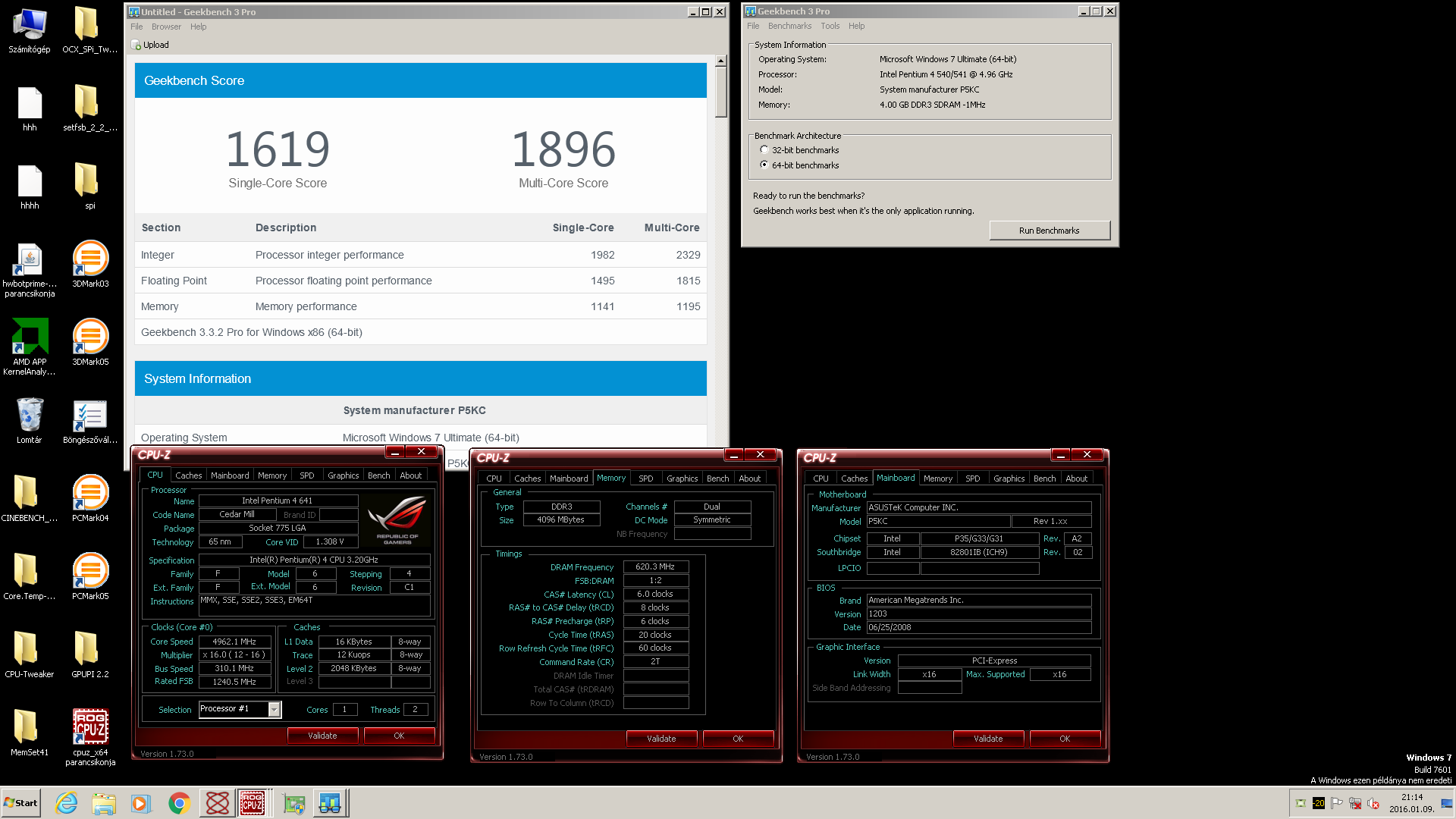Open File menu in Untitled Geekbench window
Image resolution: width=1456 pixels, height=819 pixels.
[x=136, y=27]
